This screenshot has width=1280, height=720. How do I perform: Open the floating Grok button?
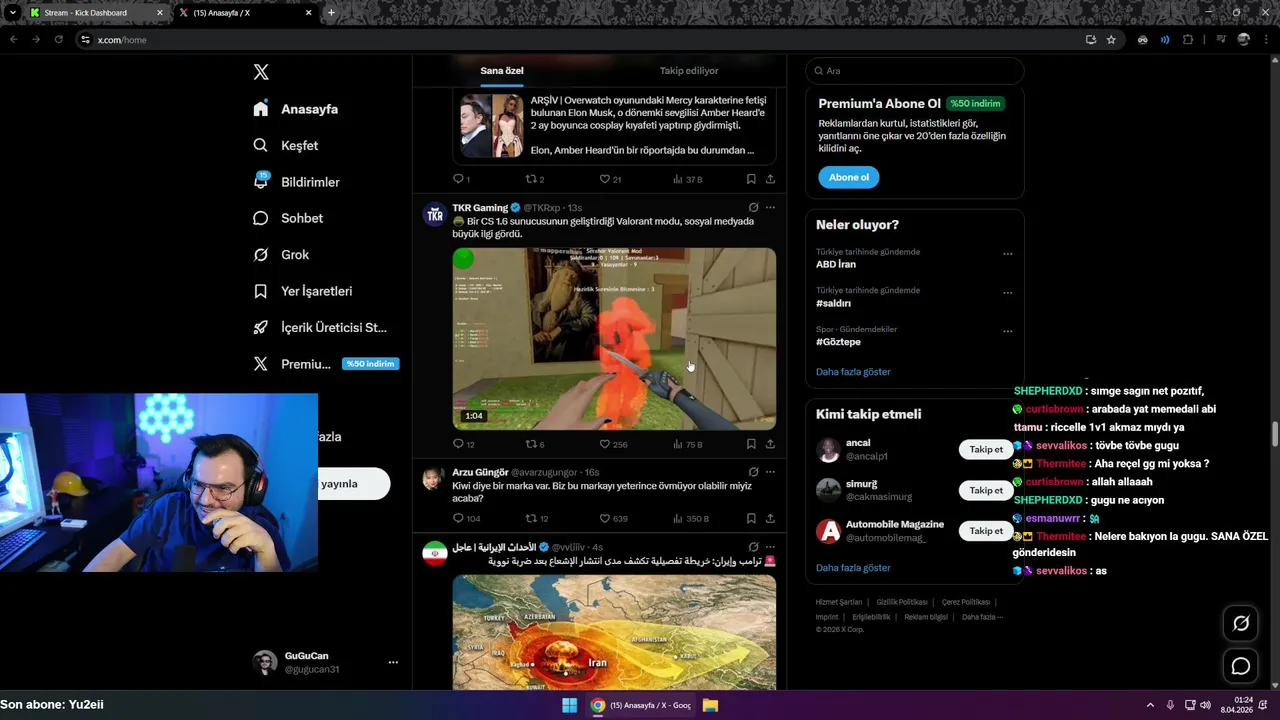click(x=1241, y=623)
